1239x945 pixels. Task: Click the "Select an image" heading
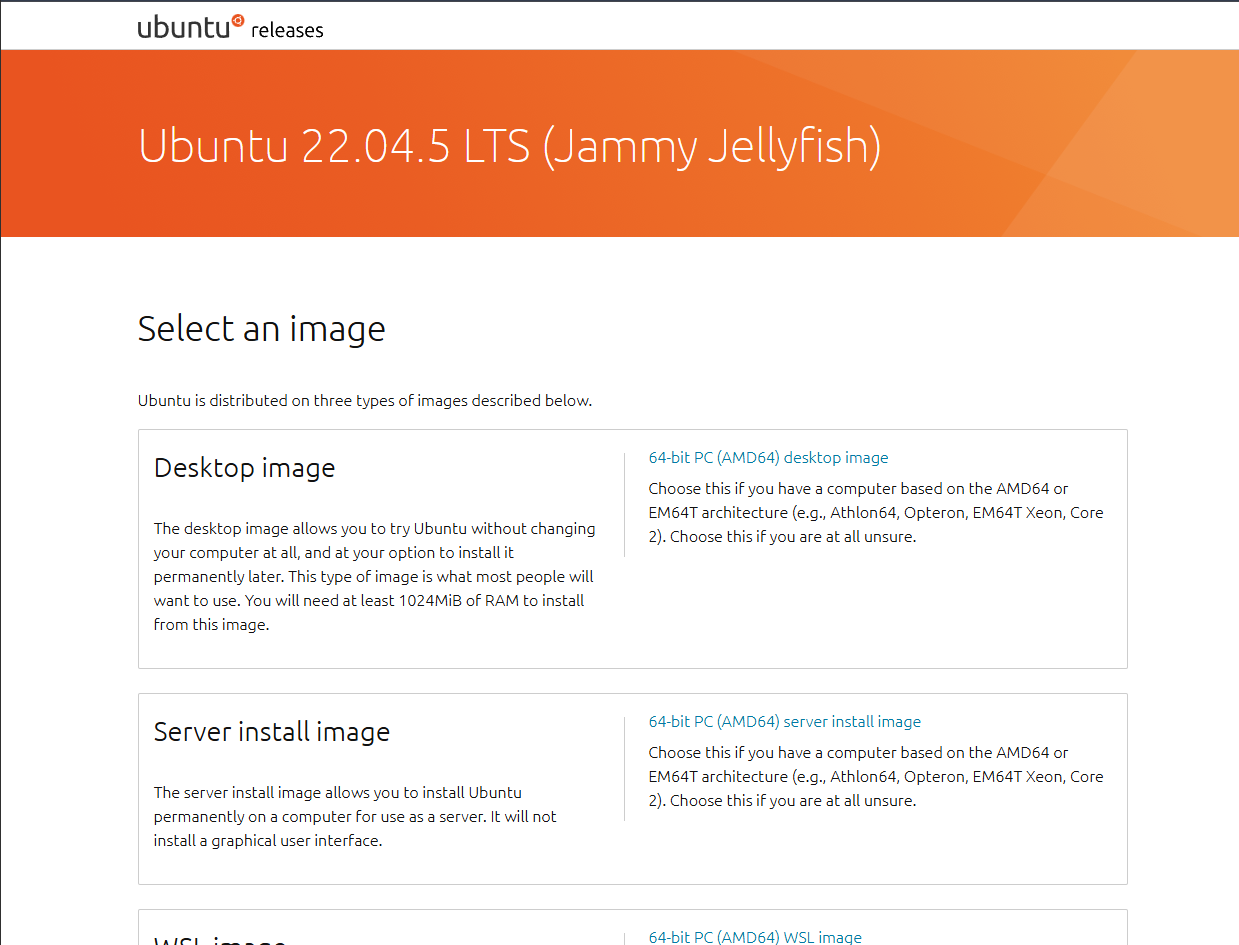point(262,328)
